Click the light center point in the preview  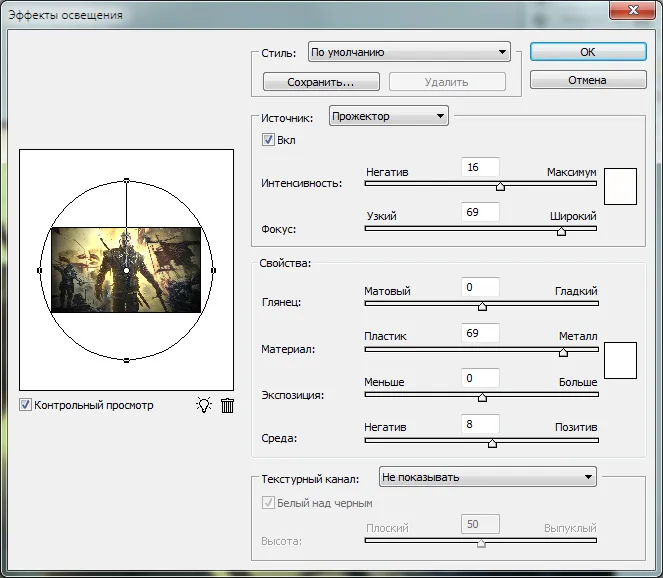[x=126, y=271]
